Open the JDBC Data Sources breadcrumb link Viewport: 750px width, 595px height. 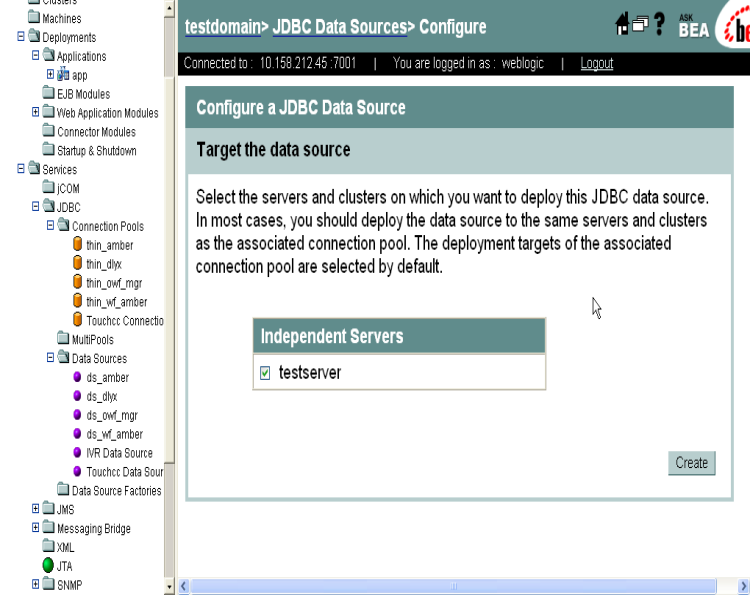pyautogui.click(x=340, y=27)
